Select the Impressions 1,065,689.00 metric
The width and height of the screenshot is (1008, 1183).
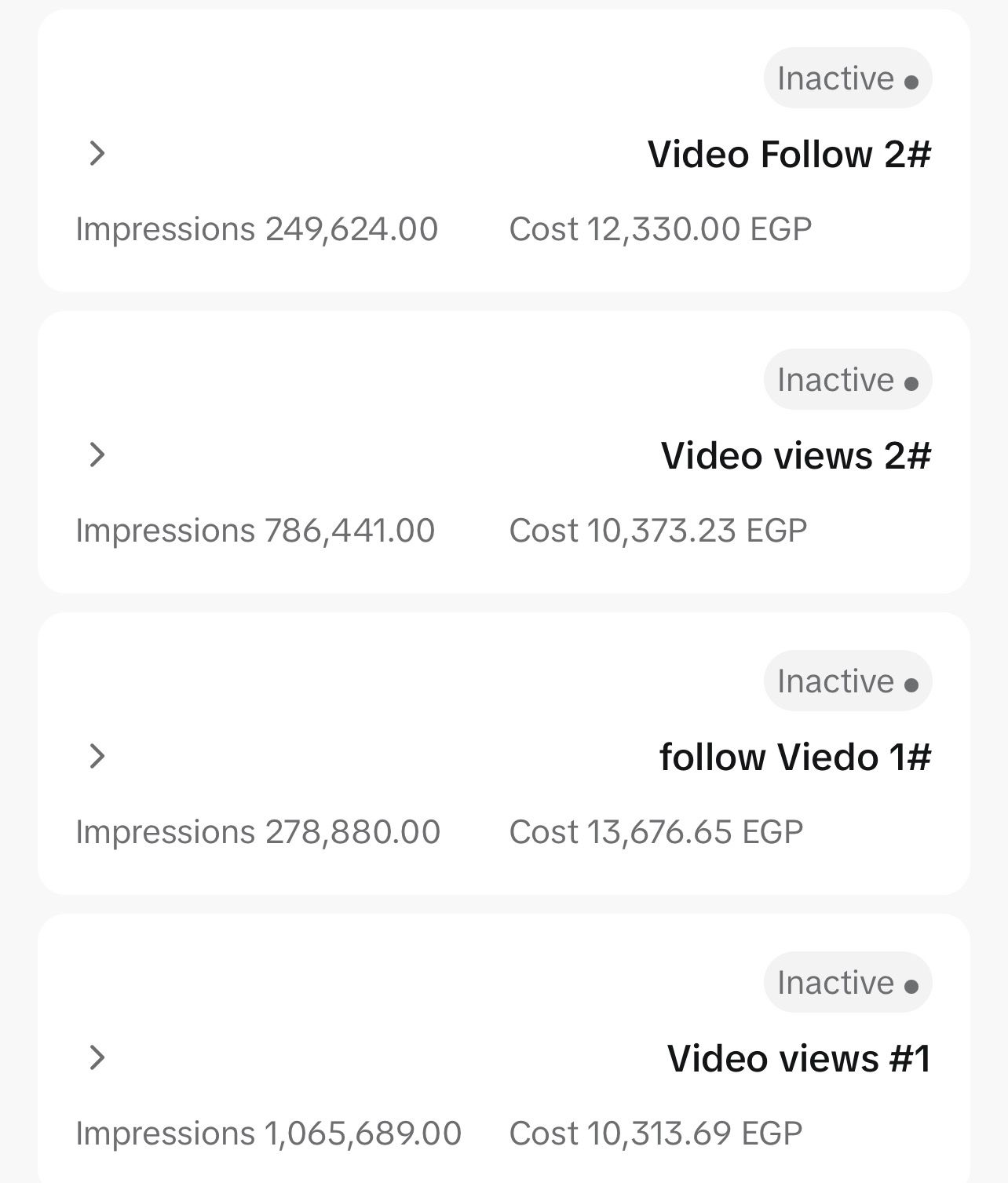tap(268, 1134)
